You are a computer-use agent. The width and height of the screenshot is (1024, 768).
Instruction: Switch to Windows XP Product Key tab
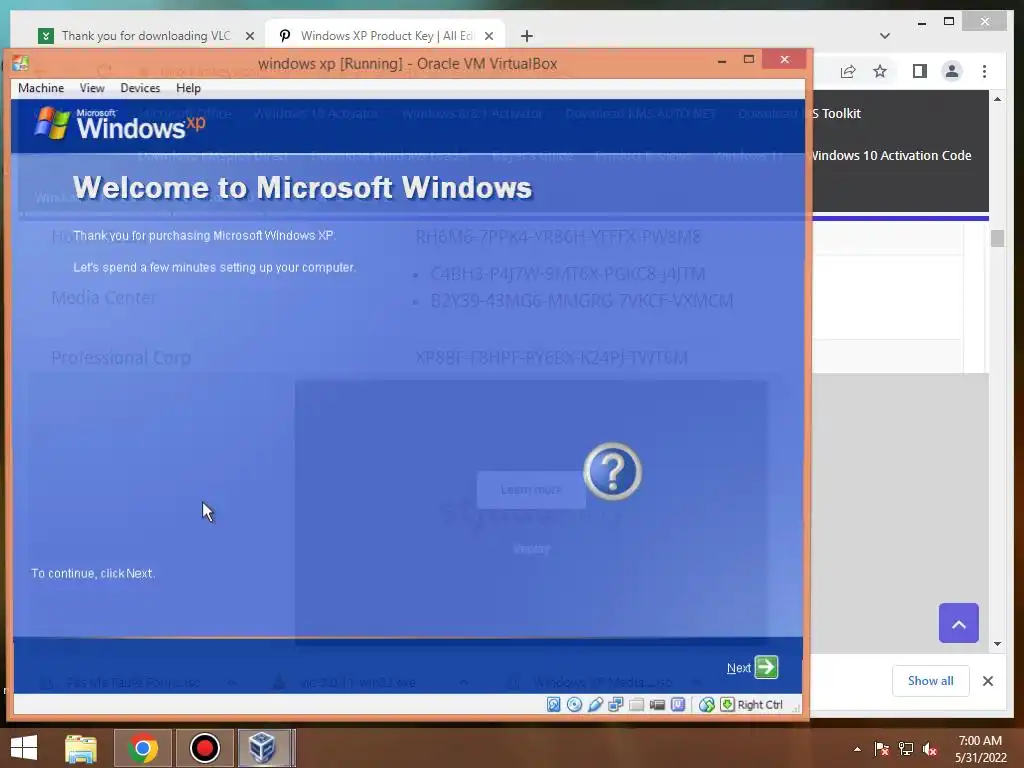pyautogui.click(x=385, y=36)
